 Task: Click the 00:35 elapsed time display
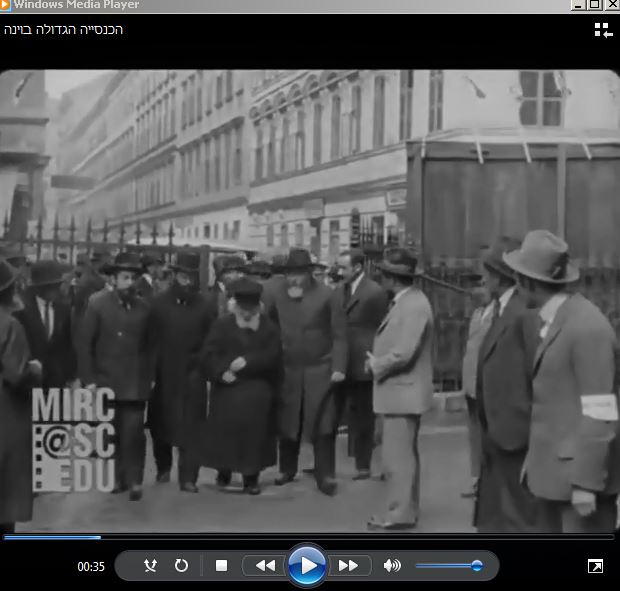(91, 566)
